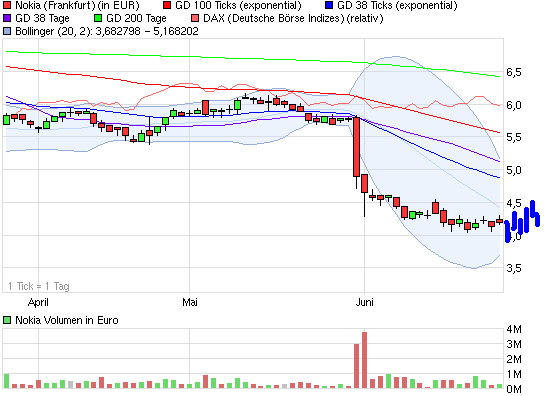Image resolution: width=545 pixels, height=396 pixels.
Task: Click the tallest red volume bar at Juni
Action: (x=364, y=360)
